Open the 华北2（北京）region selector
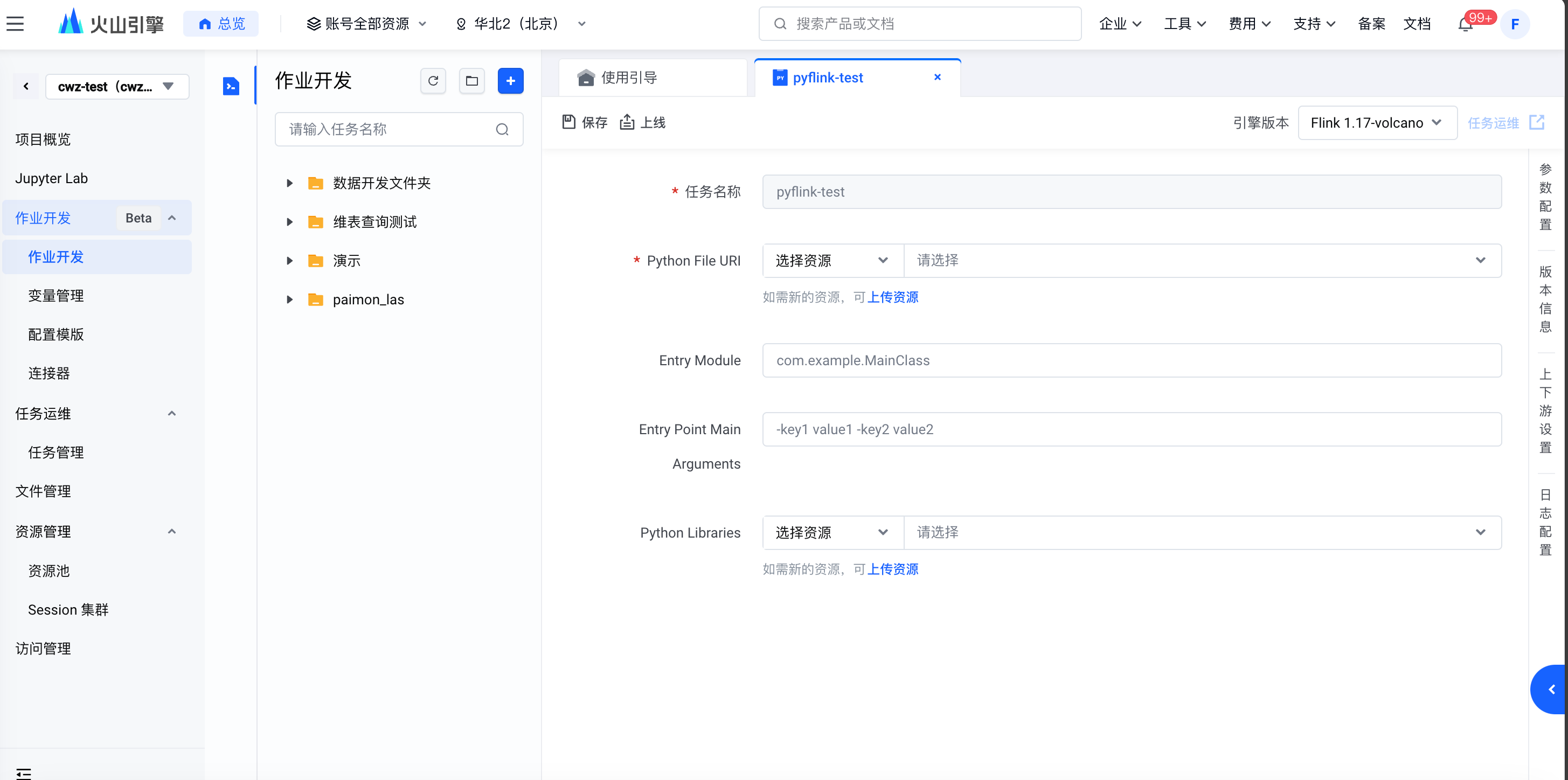 [x=521, y=24]
